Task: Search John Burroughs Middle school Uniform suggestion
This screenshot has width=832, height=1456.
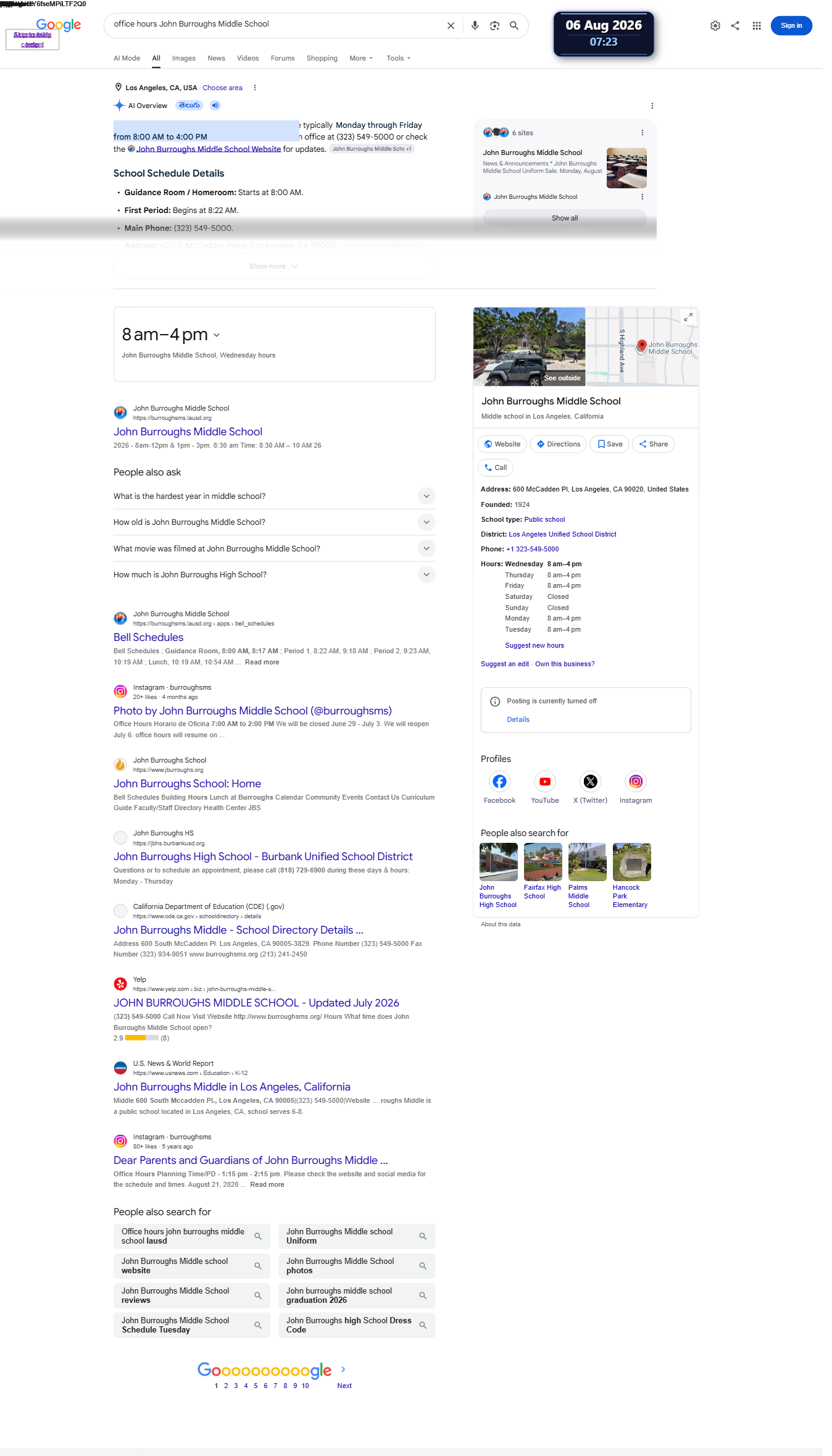Action: 357,1236
